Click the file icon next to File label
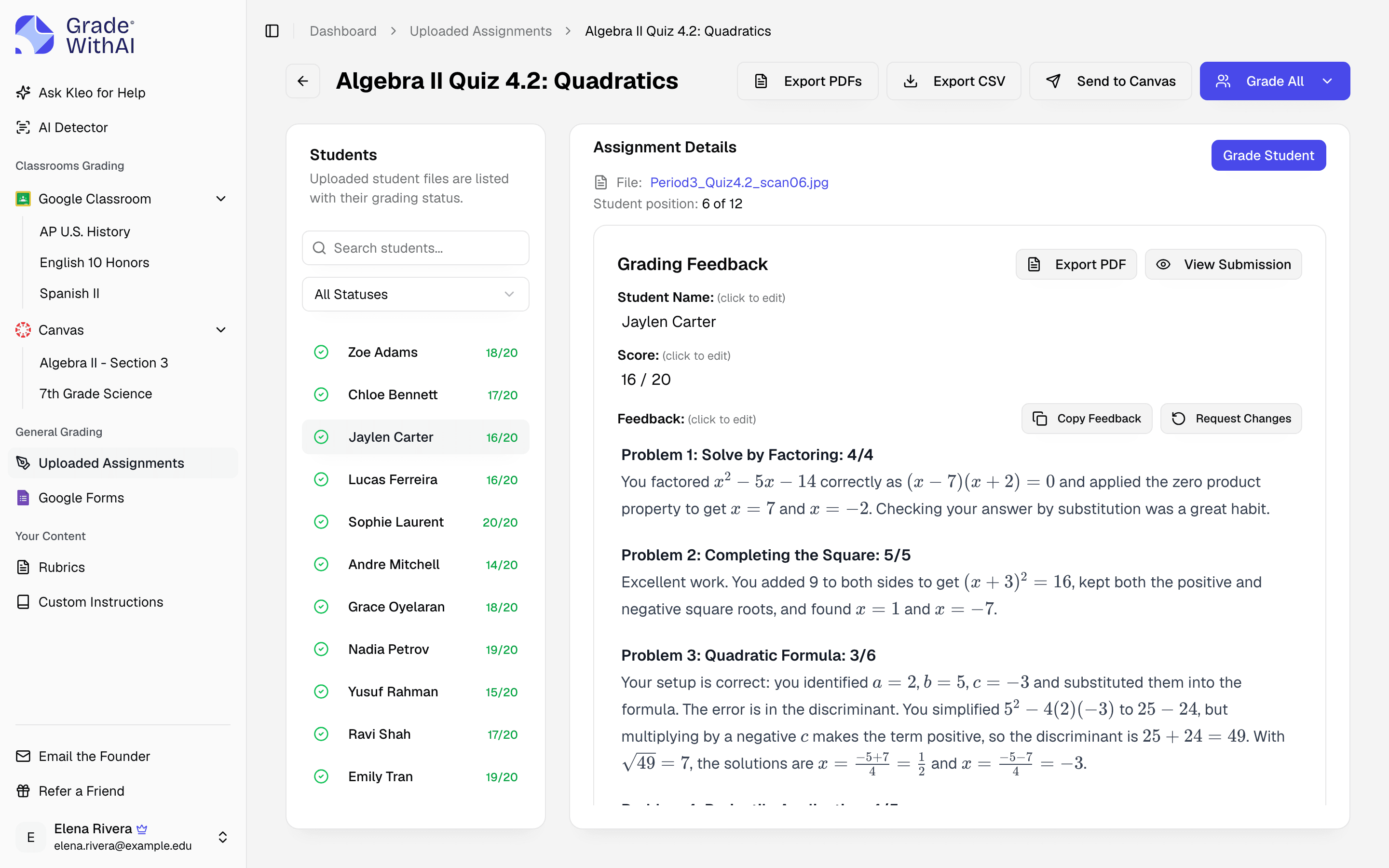This screenshot has width=1389, height=868. click(601, 183)
